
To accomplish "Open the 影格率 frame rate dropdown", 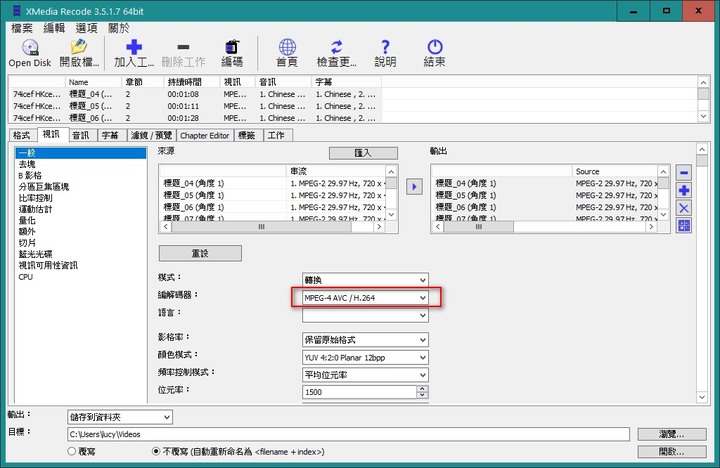I will click(365, 340).
